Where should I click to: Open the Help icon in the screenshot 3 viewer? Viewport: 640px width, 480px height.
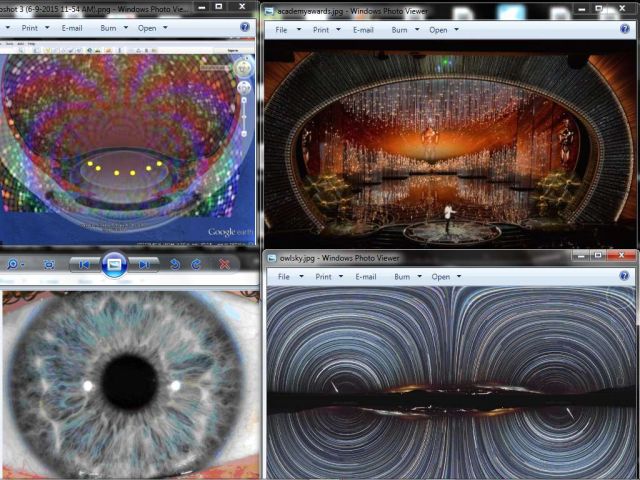click(244, 27)
